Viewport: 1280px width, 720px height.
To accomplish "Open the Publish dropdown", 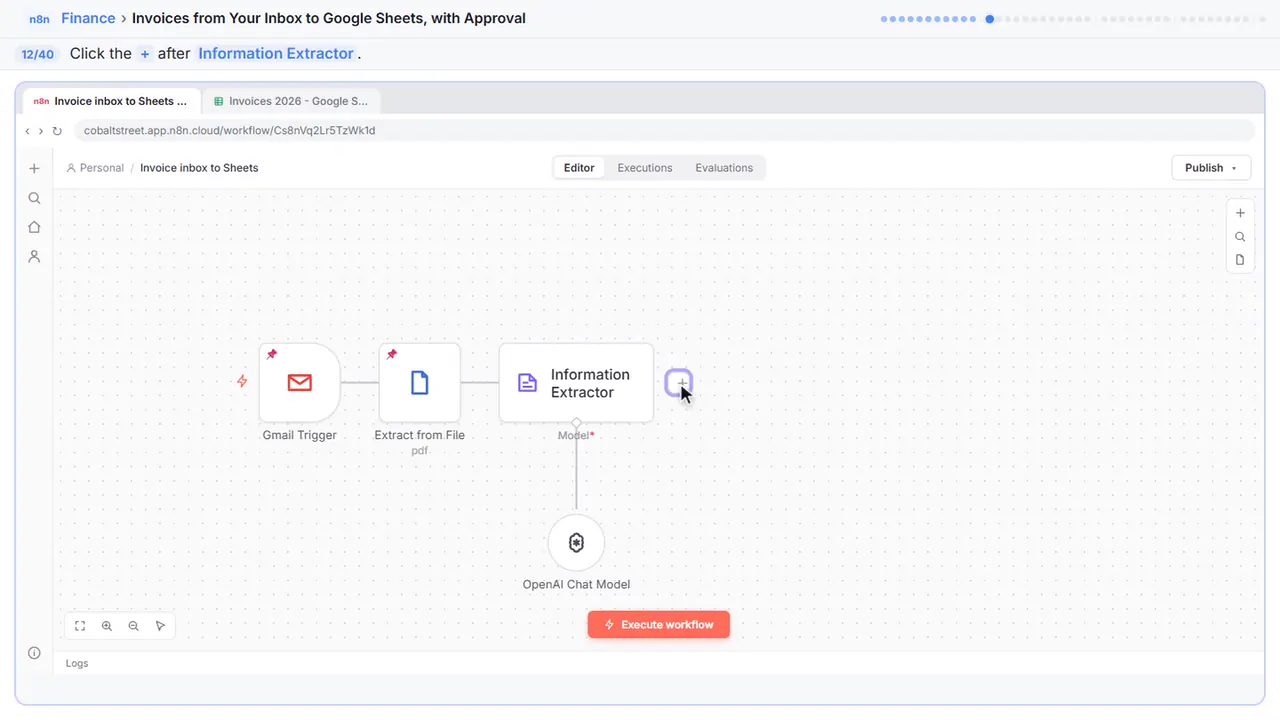I will (x=1211, y=168).
